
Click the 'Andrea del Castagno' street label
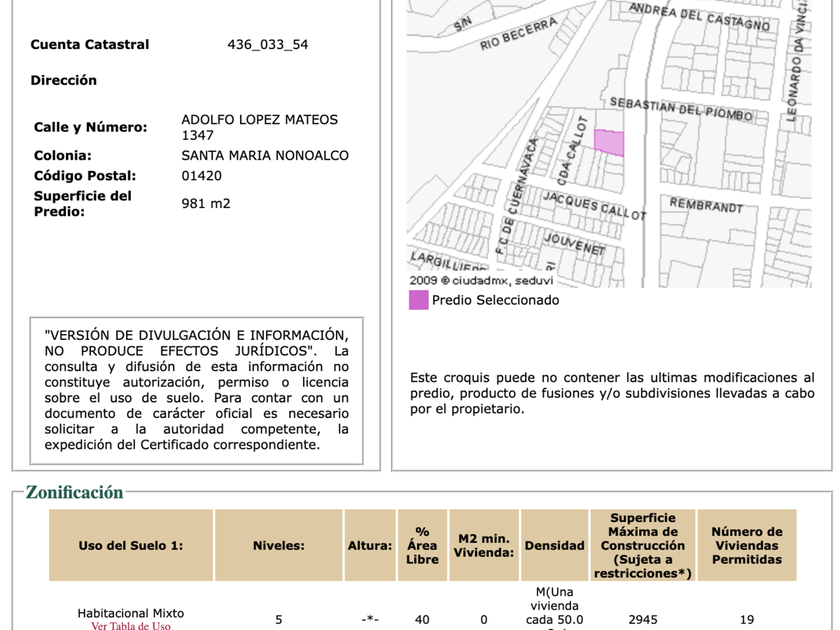pyautogui.click(x=699, y=15)
